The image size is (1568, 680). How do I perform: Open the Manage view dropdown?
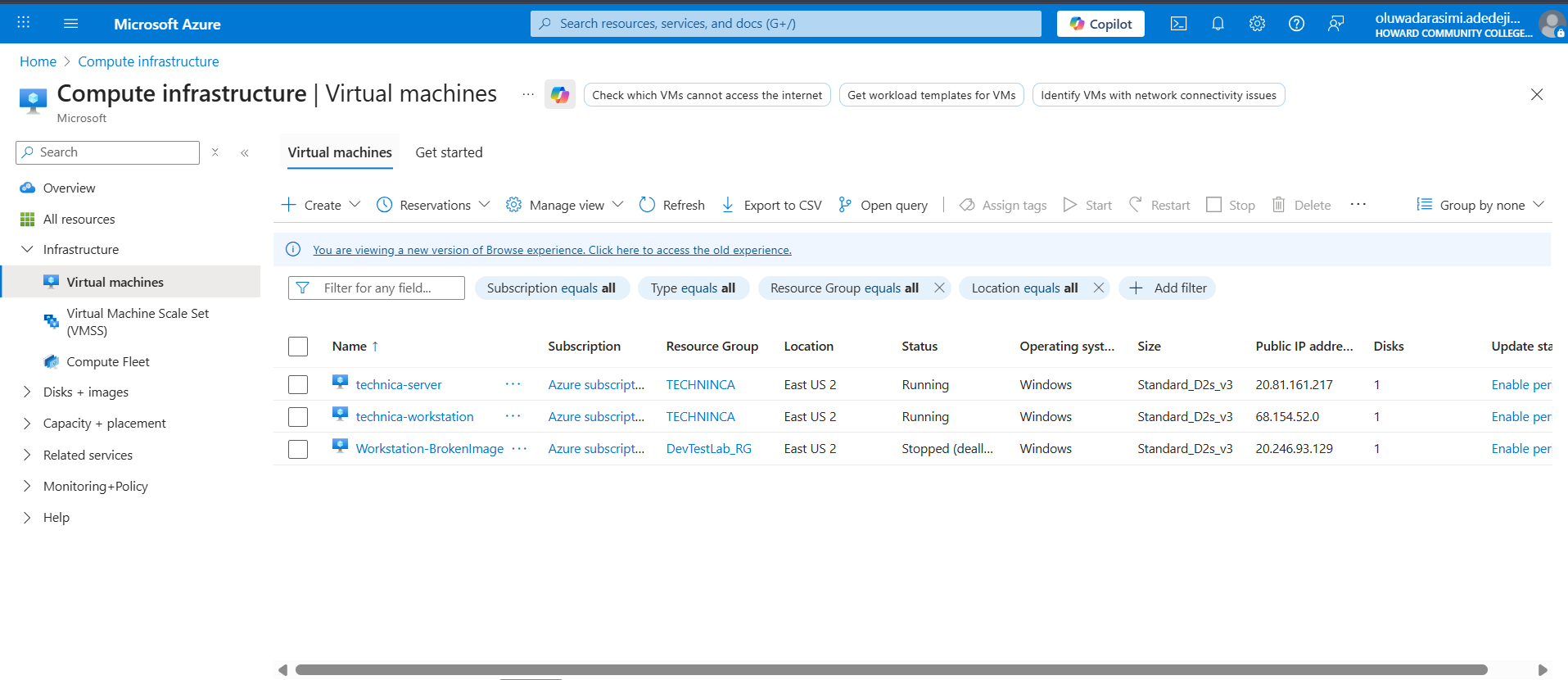565,205
